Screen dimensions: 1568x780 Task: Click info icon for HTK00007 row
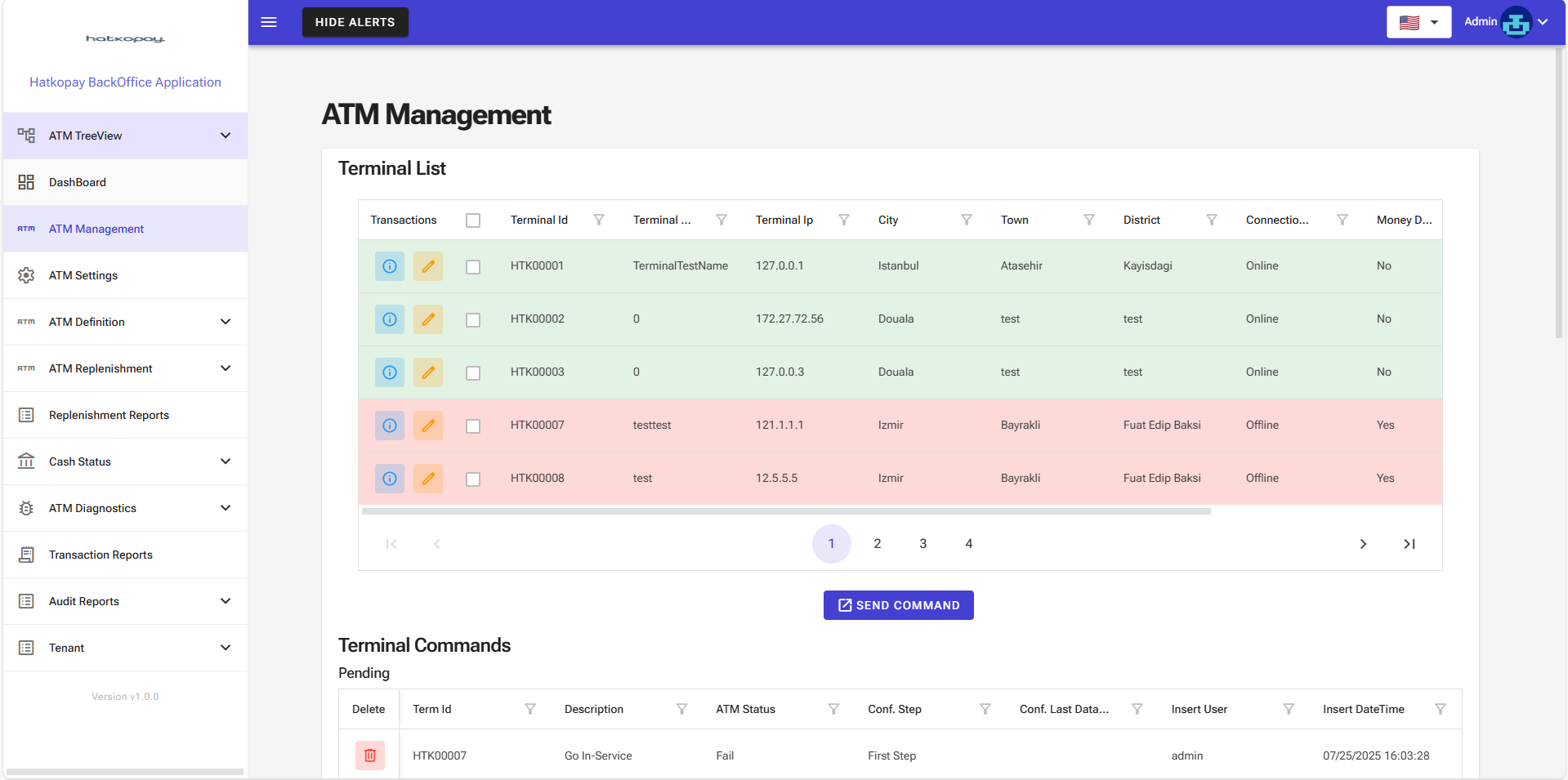click(x=390, y=426)
